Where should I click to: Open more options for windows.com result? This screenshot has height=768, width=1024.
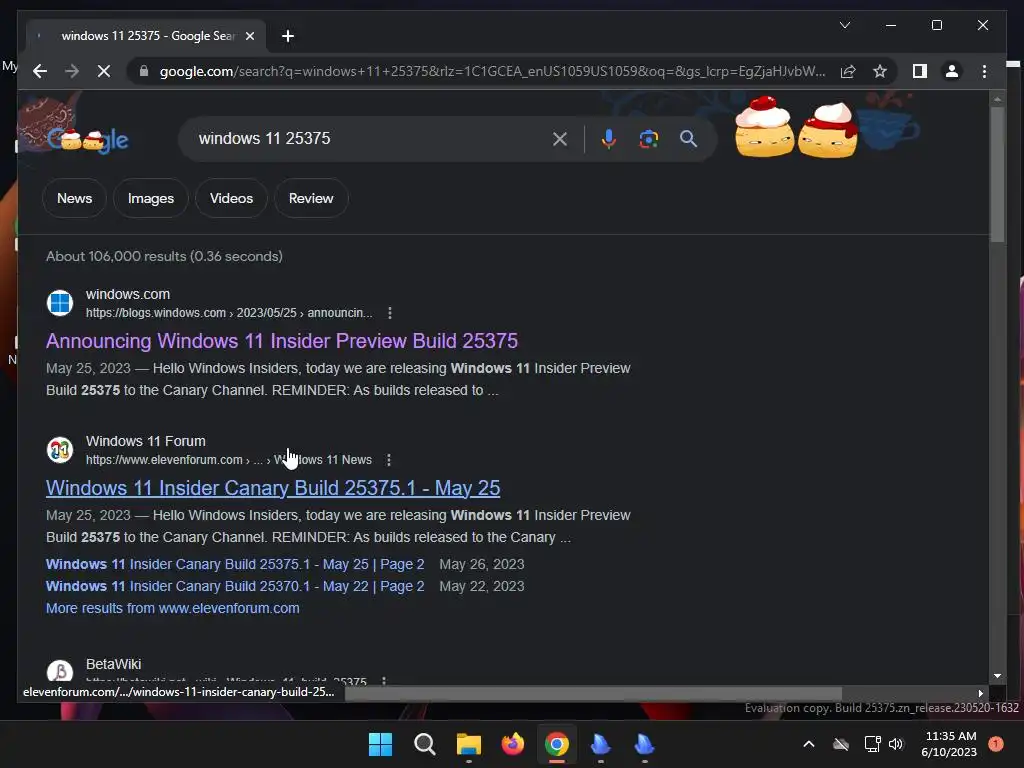tap(390, 313)
